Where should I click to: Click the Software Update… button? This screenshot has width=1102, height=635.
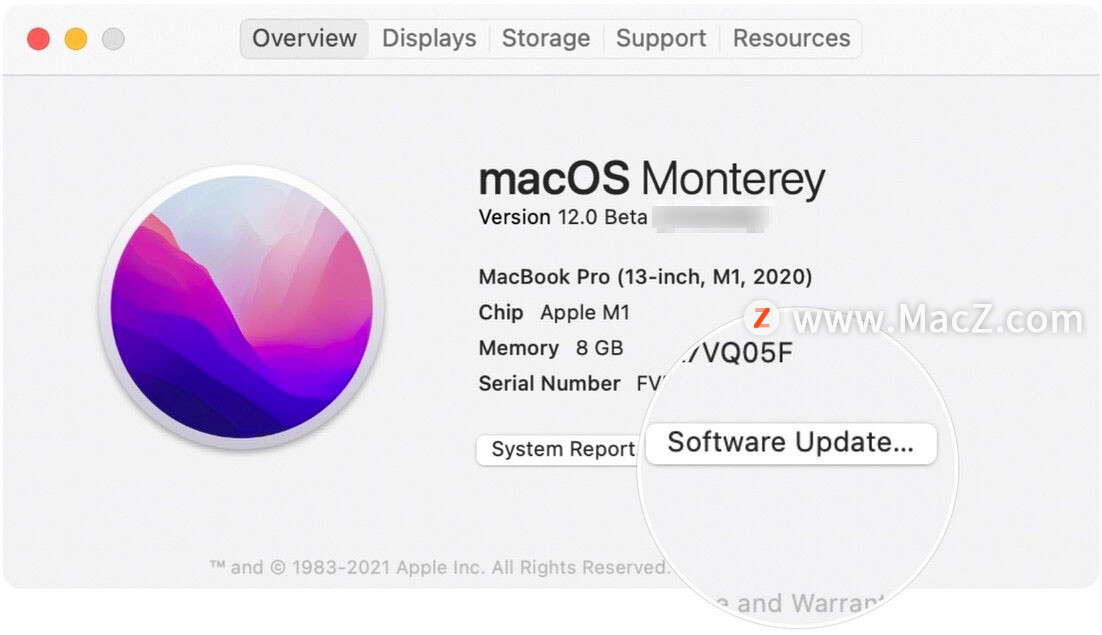point(791,443)
